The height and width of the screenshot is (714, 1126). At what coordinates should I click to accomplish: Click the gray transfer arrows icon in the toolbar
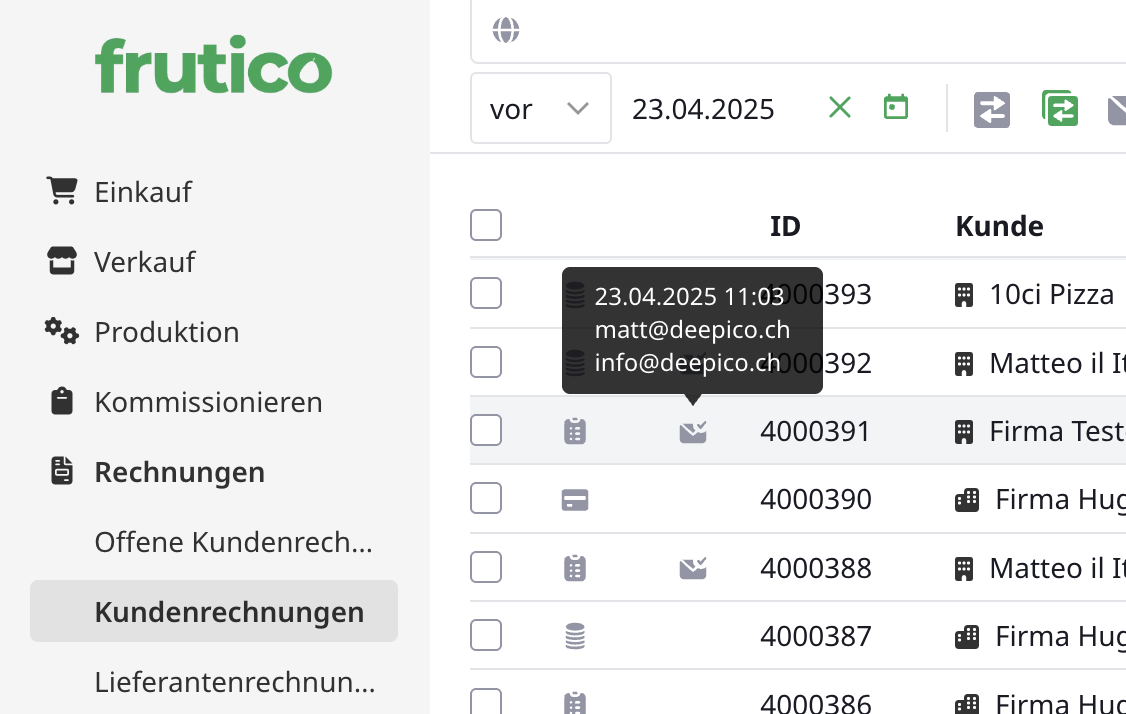991,109
